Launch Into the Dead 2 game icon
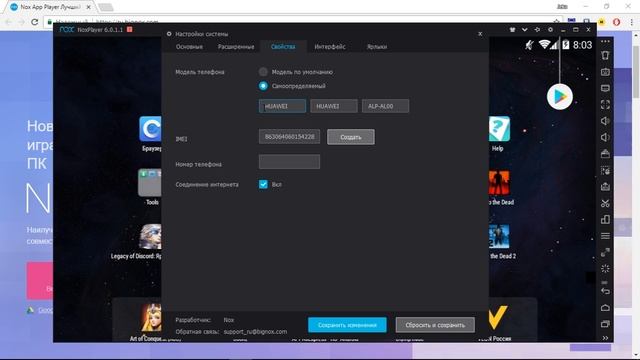Viewport: 640px width, 360px height. coord(499,237)
